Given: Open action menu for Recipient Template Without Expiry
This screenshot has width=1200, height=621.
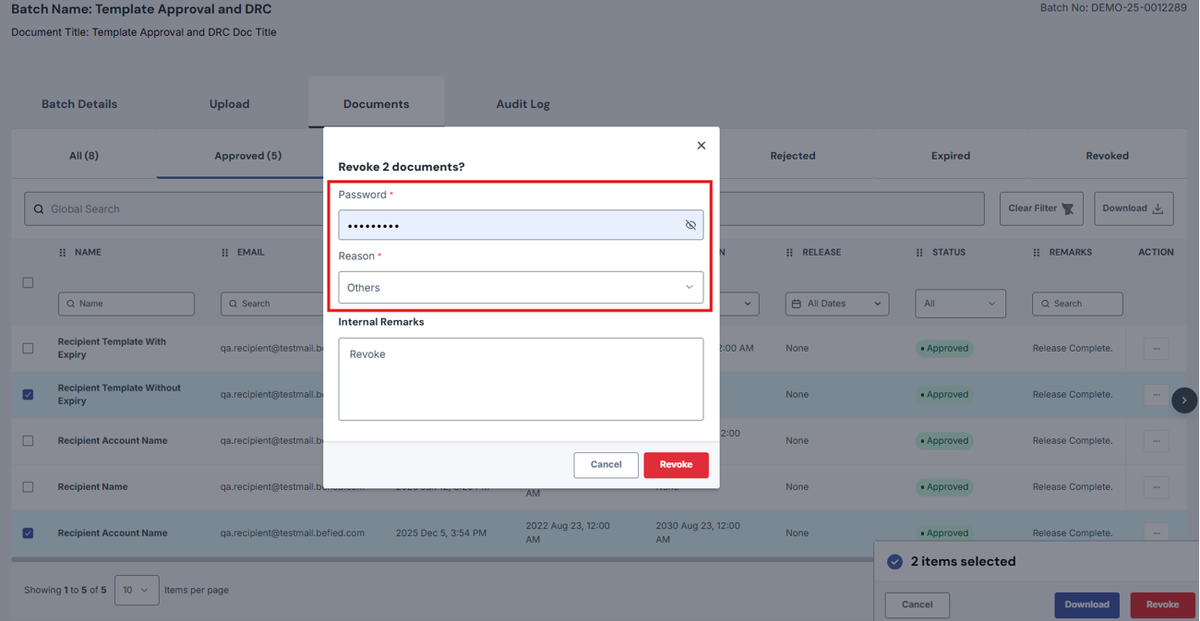Looking at the screenshot, I should click(1156, 394).
